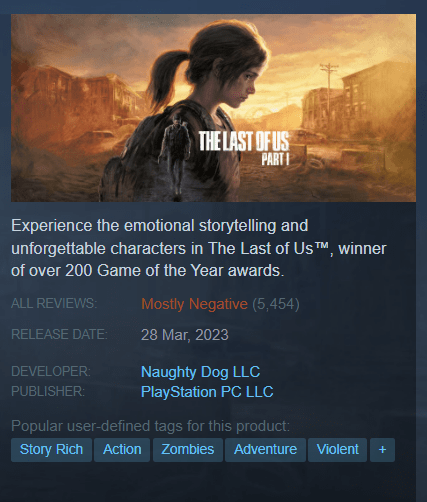Click the popular user-defined tags heading
Viewport: 427px width, 502px height.
tap(150, 426)
